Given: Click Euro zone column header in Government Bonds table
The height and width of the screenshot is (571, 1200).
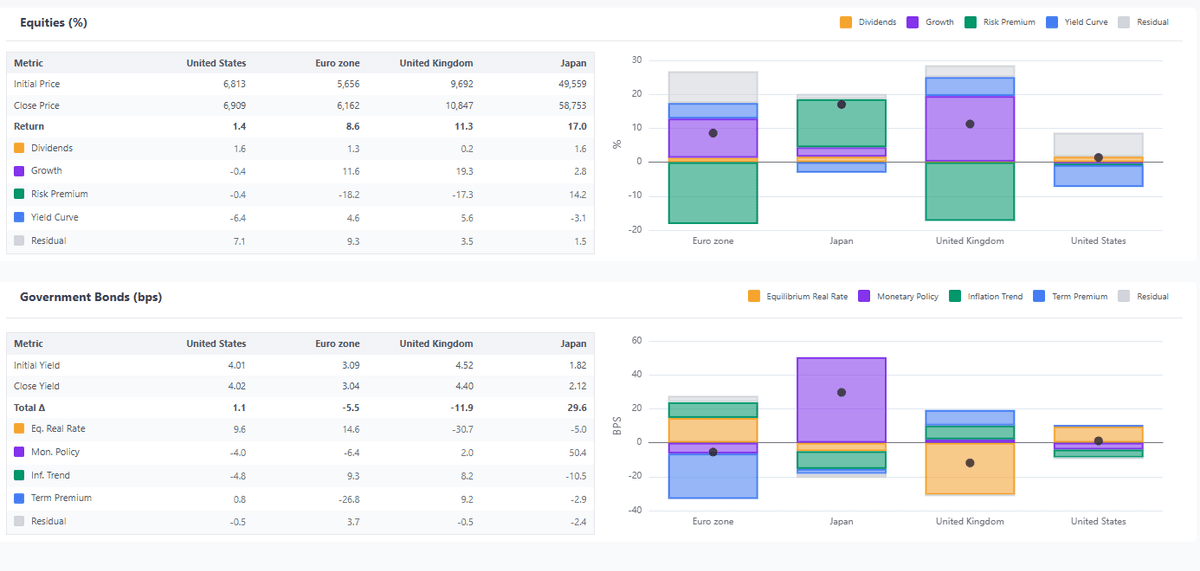Looking at the screenshot, I should [x=337, y=343].
